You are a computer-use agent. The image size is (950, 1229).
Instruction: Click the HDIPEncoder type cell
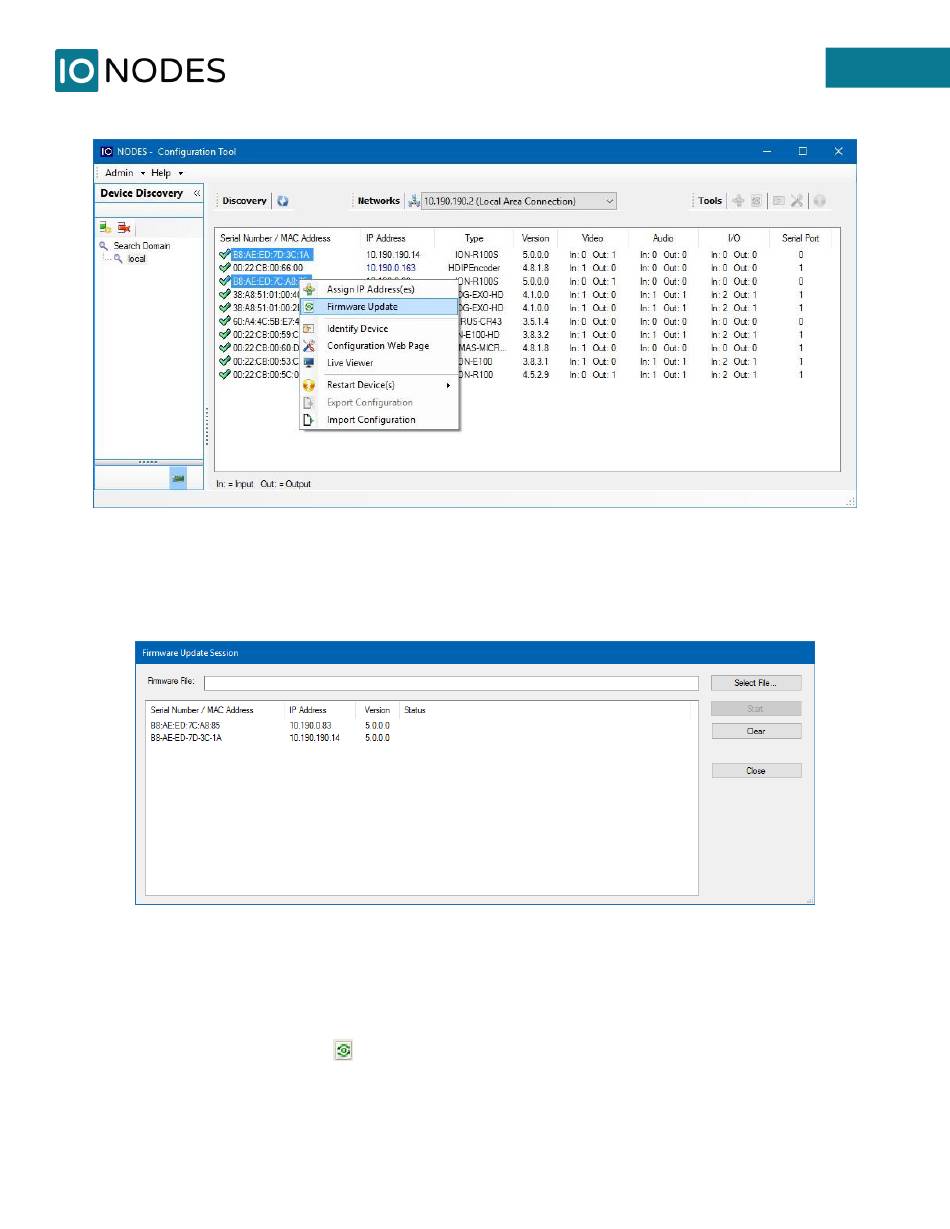pyautogui.click(x=474, y=268)
